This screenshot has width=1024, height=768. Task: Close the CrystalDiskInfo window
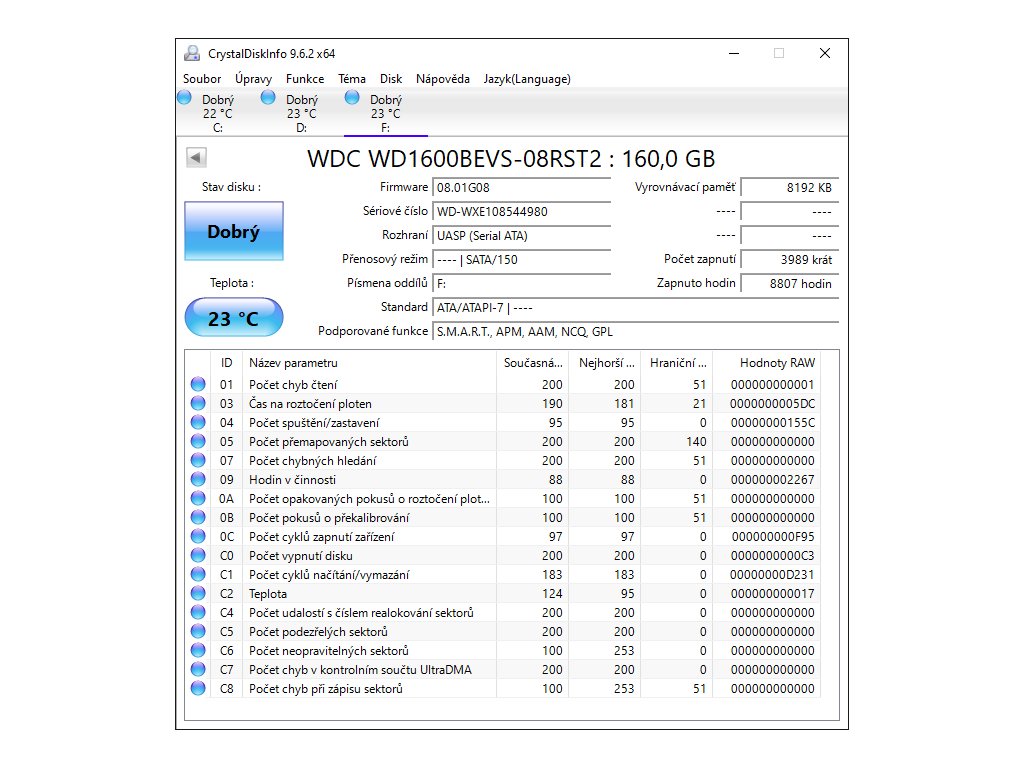825,54
